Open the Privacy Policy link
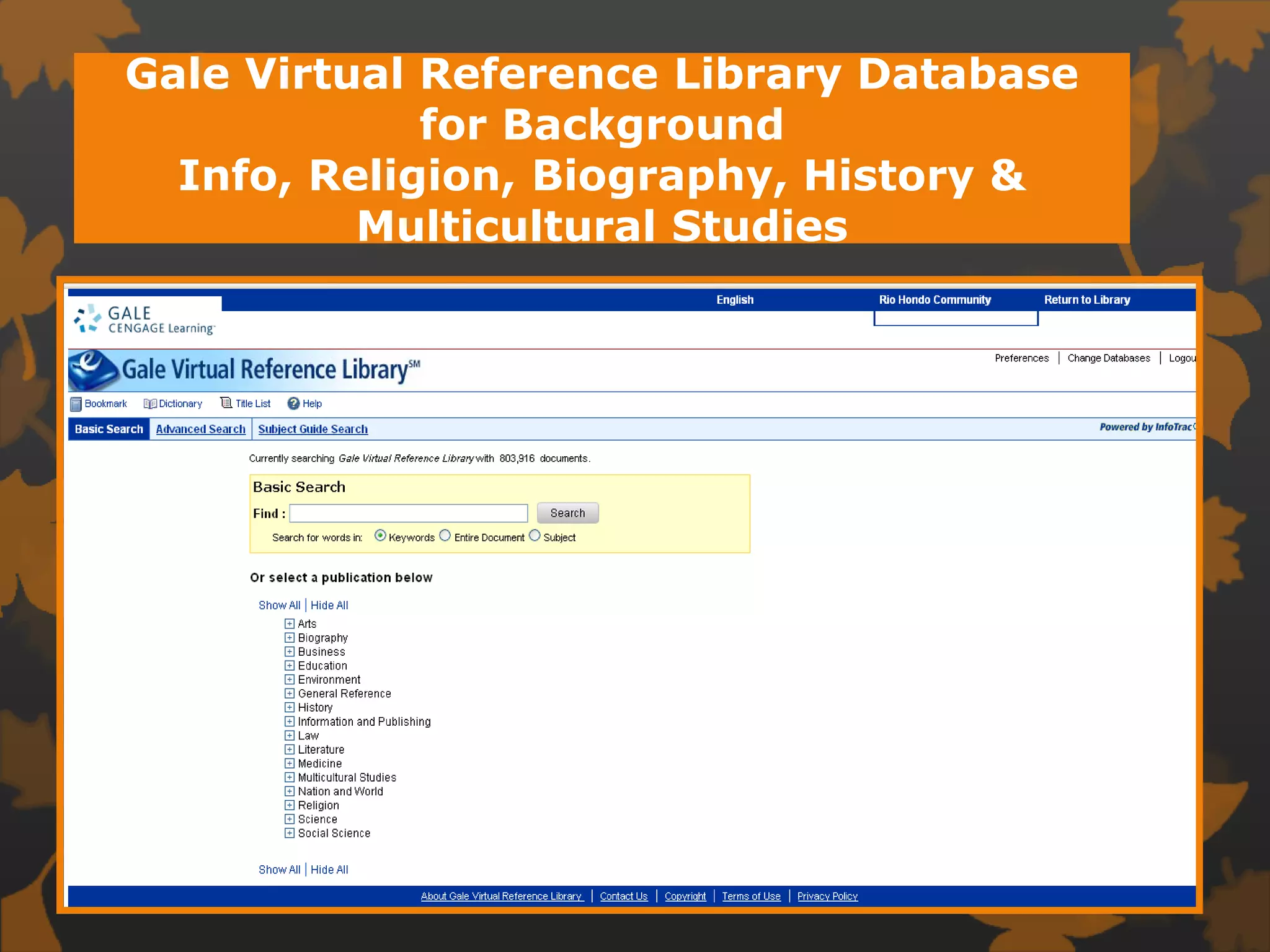This screenshot has height=952, width=1270. (827, 896)
